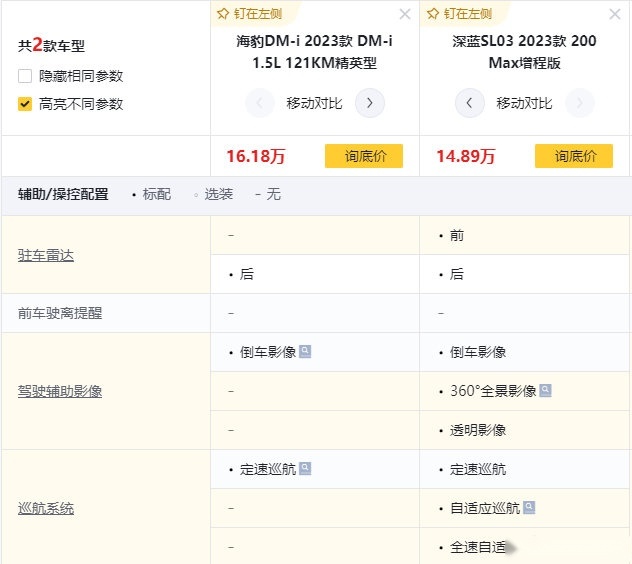Pin 深蓝SL03 column to left side

click(459, 14)
